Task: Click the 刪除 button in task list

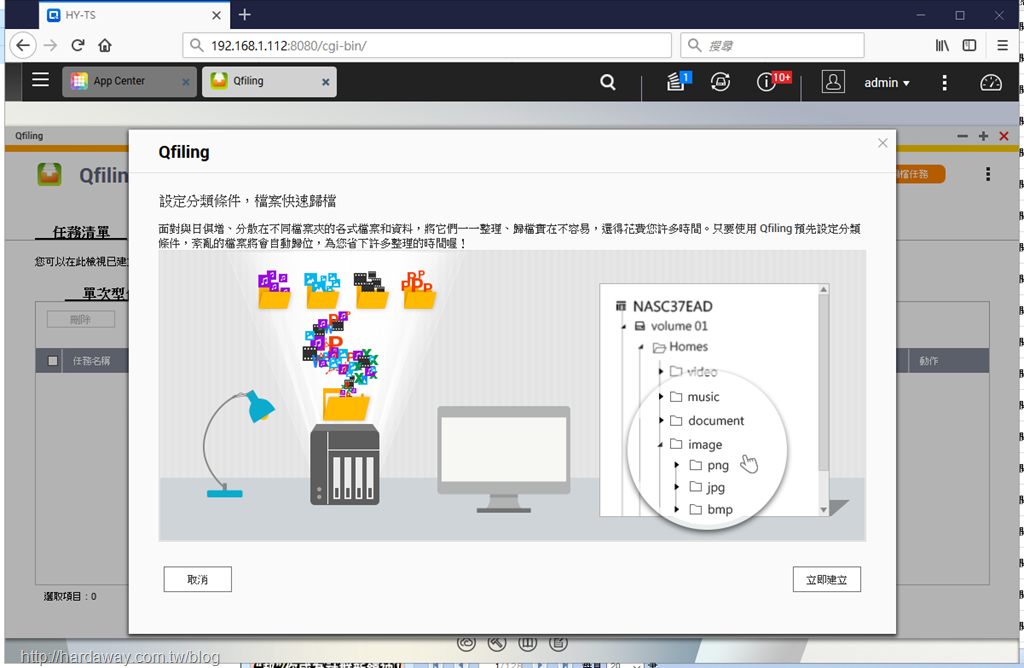Action: [x=81, y=319]
